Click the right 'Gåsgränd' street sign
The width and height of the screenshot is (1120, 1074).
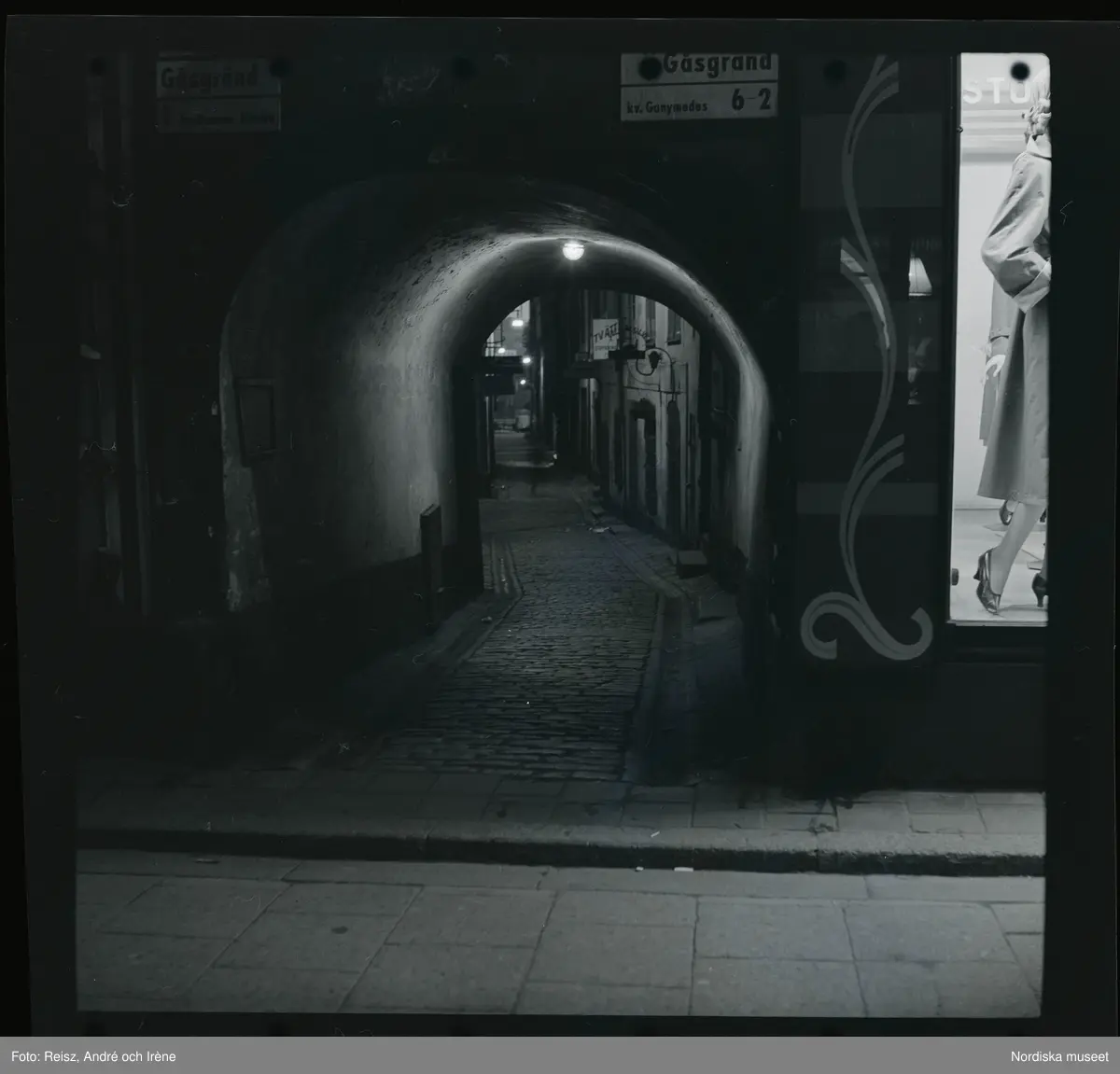coord(698,66)
